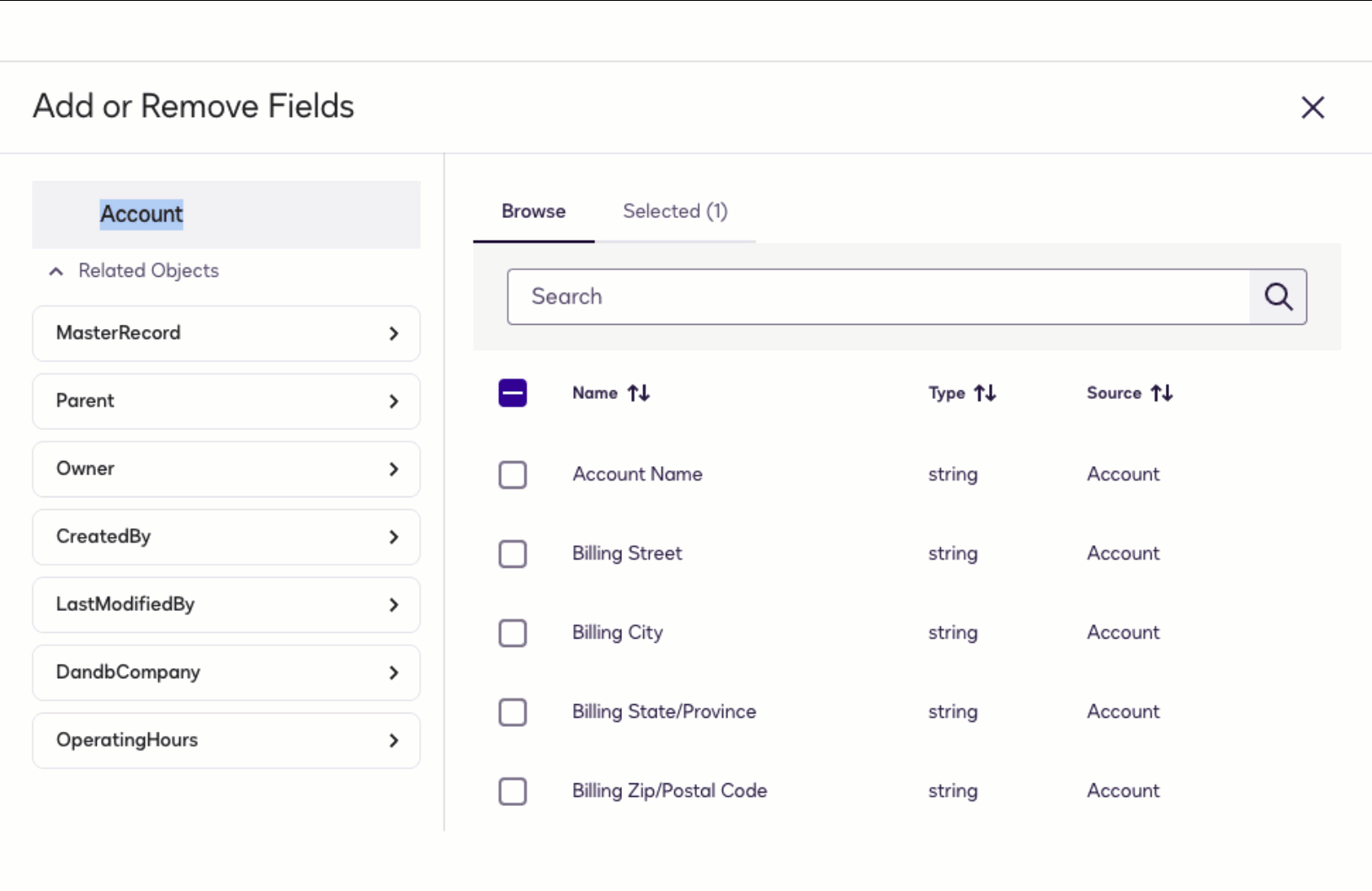
Task: Expand the DandbCompany related object
Action: 226,672
